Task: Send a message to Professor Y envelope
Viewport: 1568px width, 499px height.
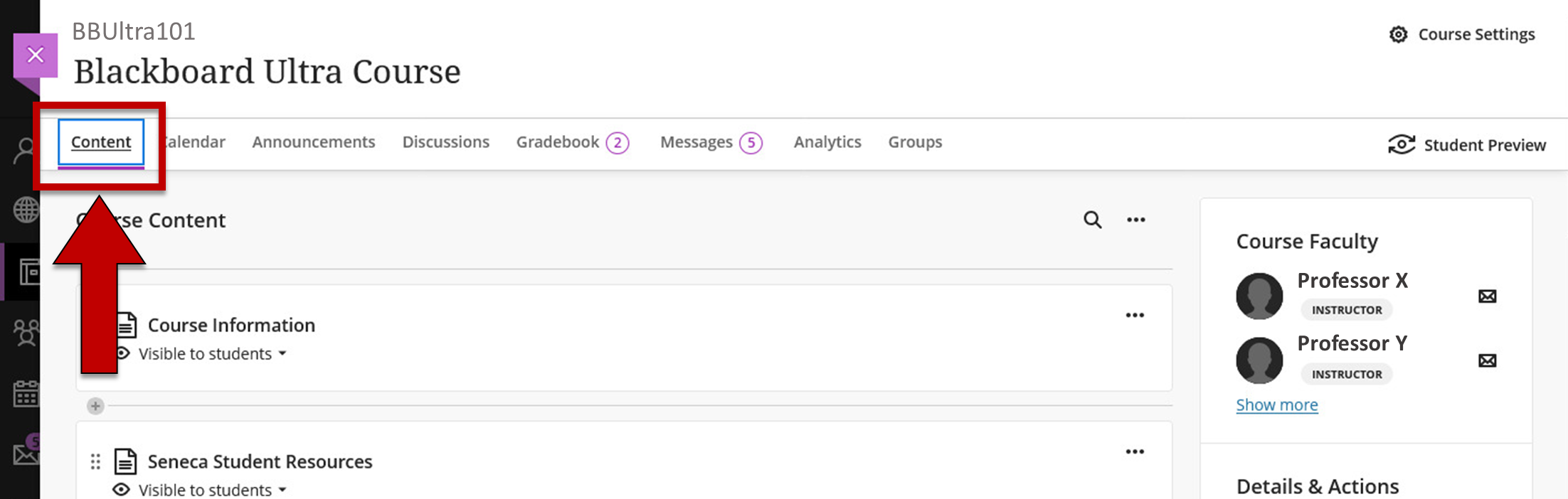Action: point(1487,360)
